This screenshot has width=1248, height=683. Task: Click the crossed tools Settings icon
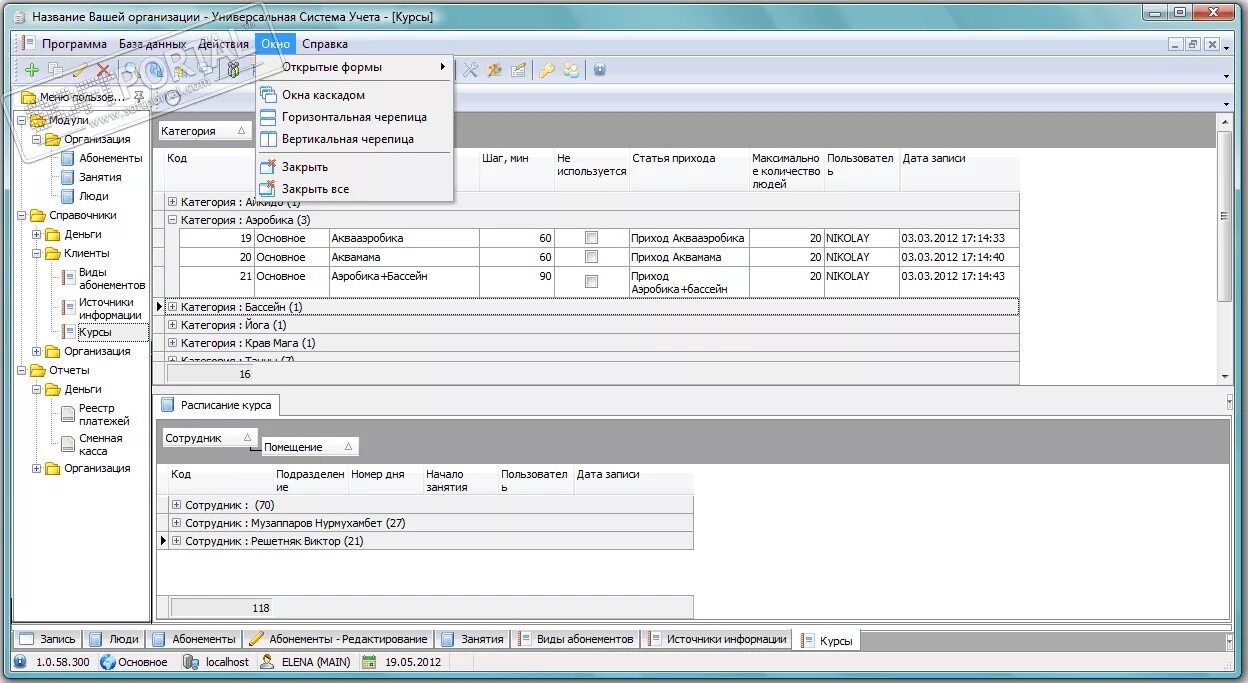[x=469, y=70]
